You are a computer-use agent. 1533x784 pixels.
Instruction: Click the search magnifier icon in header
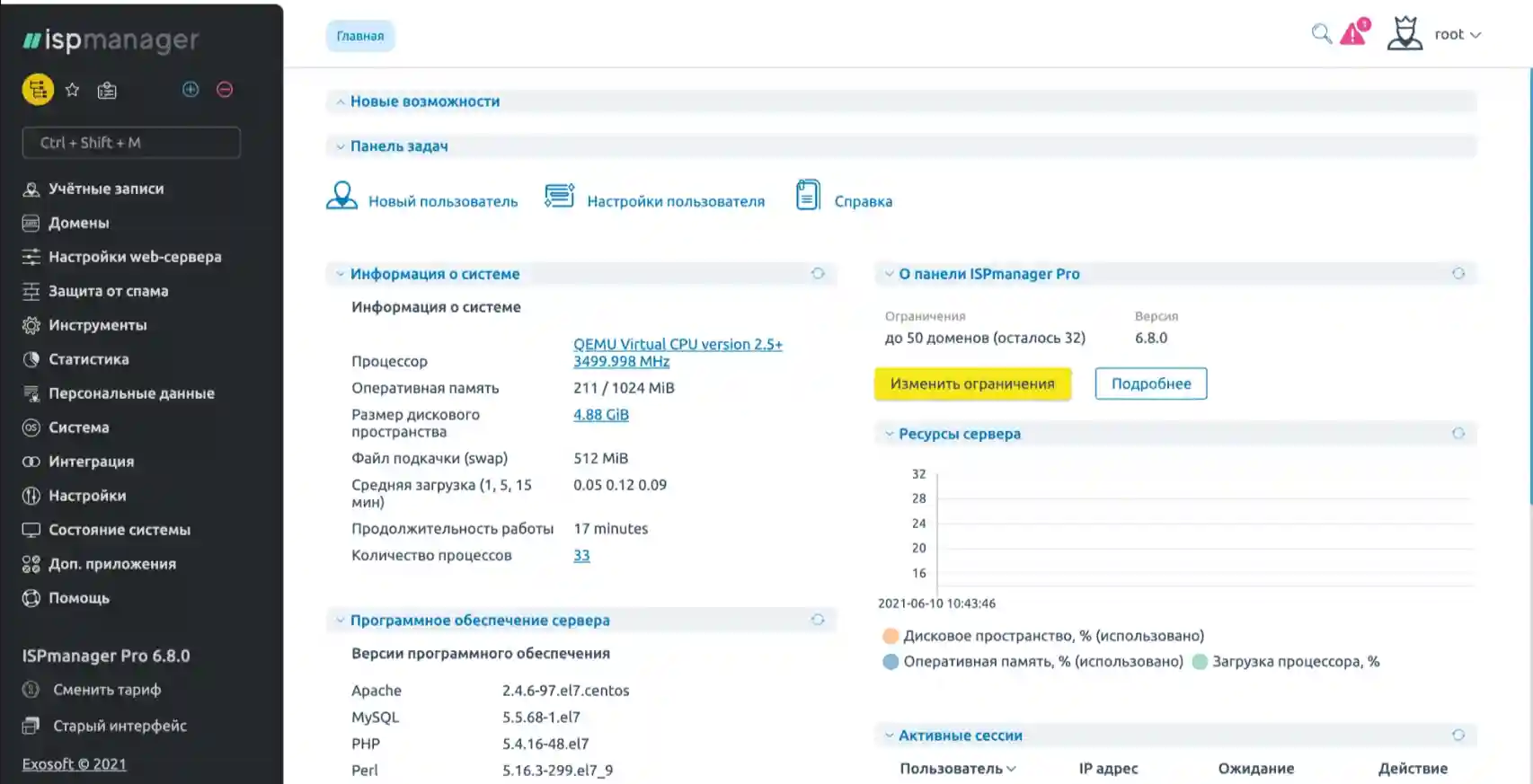click(1320, 34)
